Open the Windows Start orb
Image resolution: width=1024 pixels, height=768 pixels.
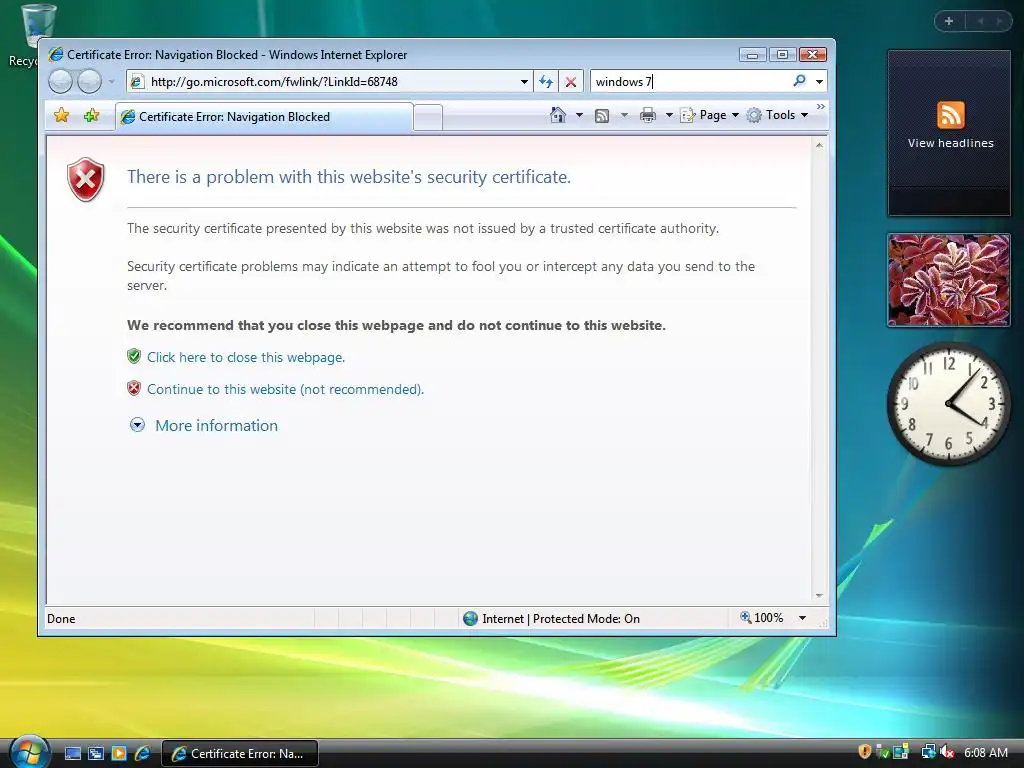[29, 752]
